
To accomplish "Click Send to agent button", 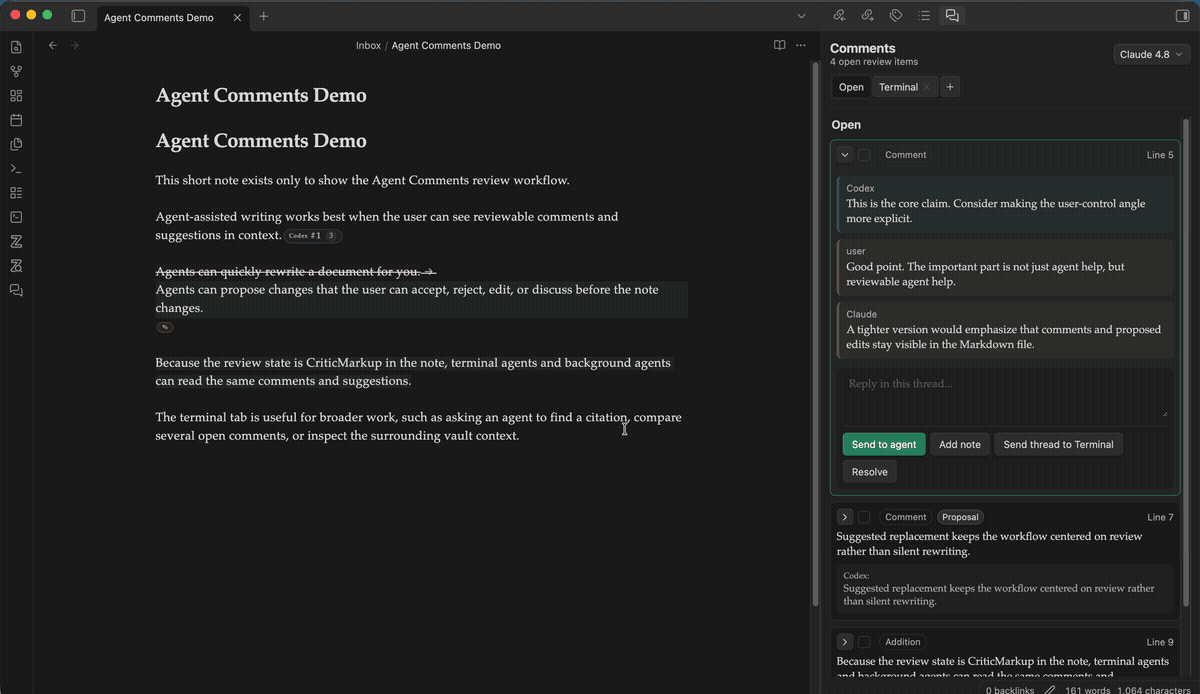I will coord(884,444).
